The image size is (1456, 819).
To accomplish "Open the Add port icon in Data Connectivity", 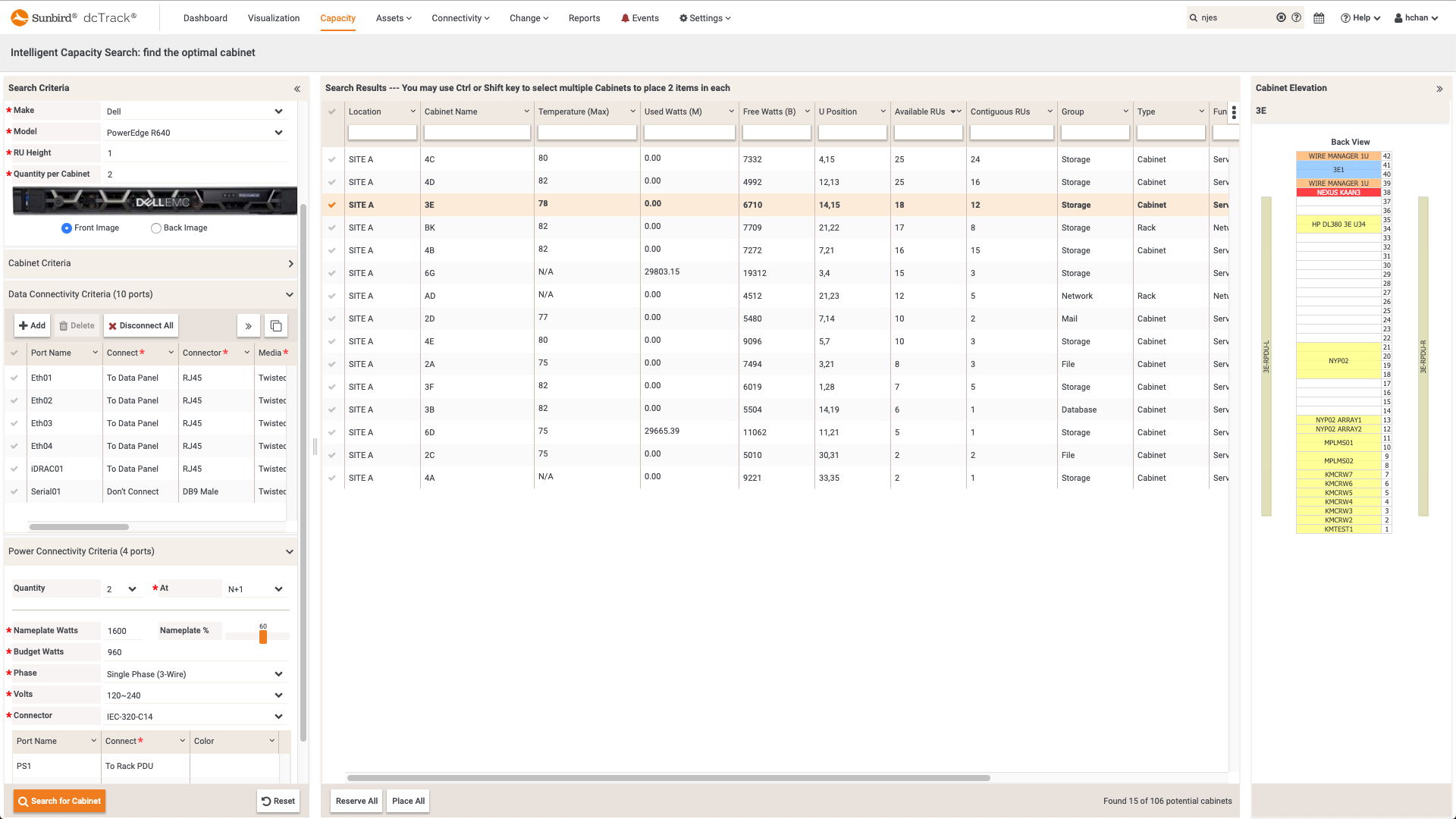I will point(32,325).
